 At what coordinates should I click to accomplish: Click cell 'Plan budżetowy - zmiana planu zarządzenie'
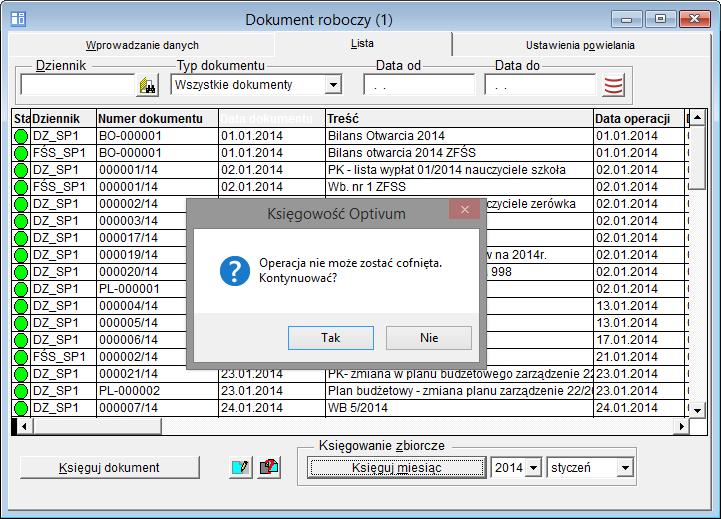pyautogui.click(x=459, y=391)
